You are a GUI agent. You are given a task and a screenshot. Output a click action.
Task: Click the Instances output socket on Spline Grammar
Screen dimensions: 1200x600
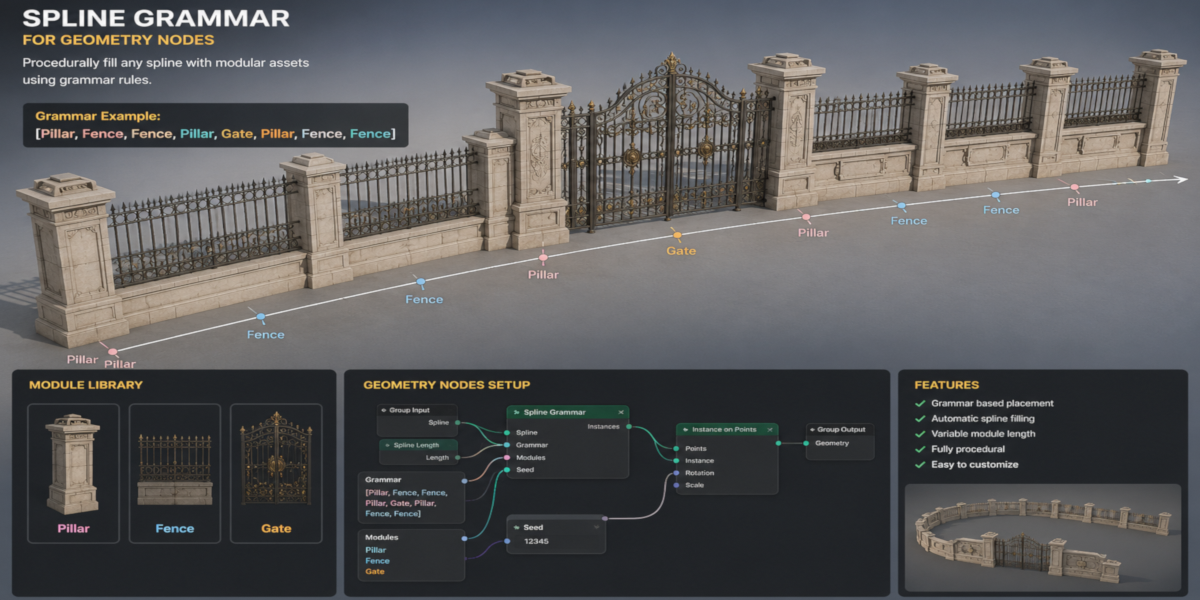[x=629, y=427]
